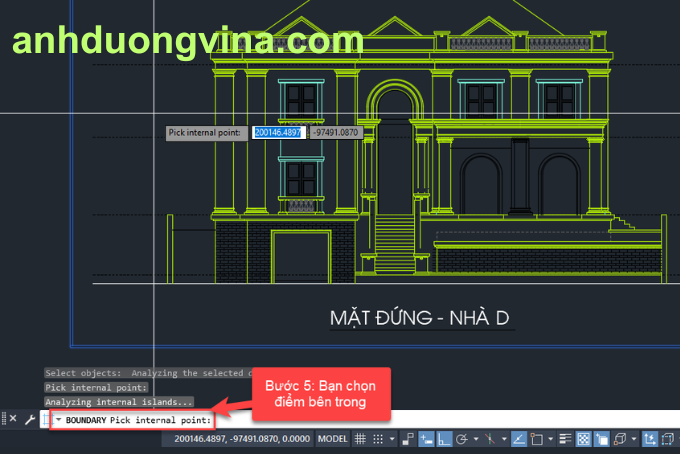Click the highlighted X coordinate input field
The height and width of the screenshot is (454, 680).
(x=278, y=132)
